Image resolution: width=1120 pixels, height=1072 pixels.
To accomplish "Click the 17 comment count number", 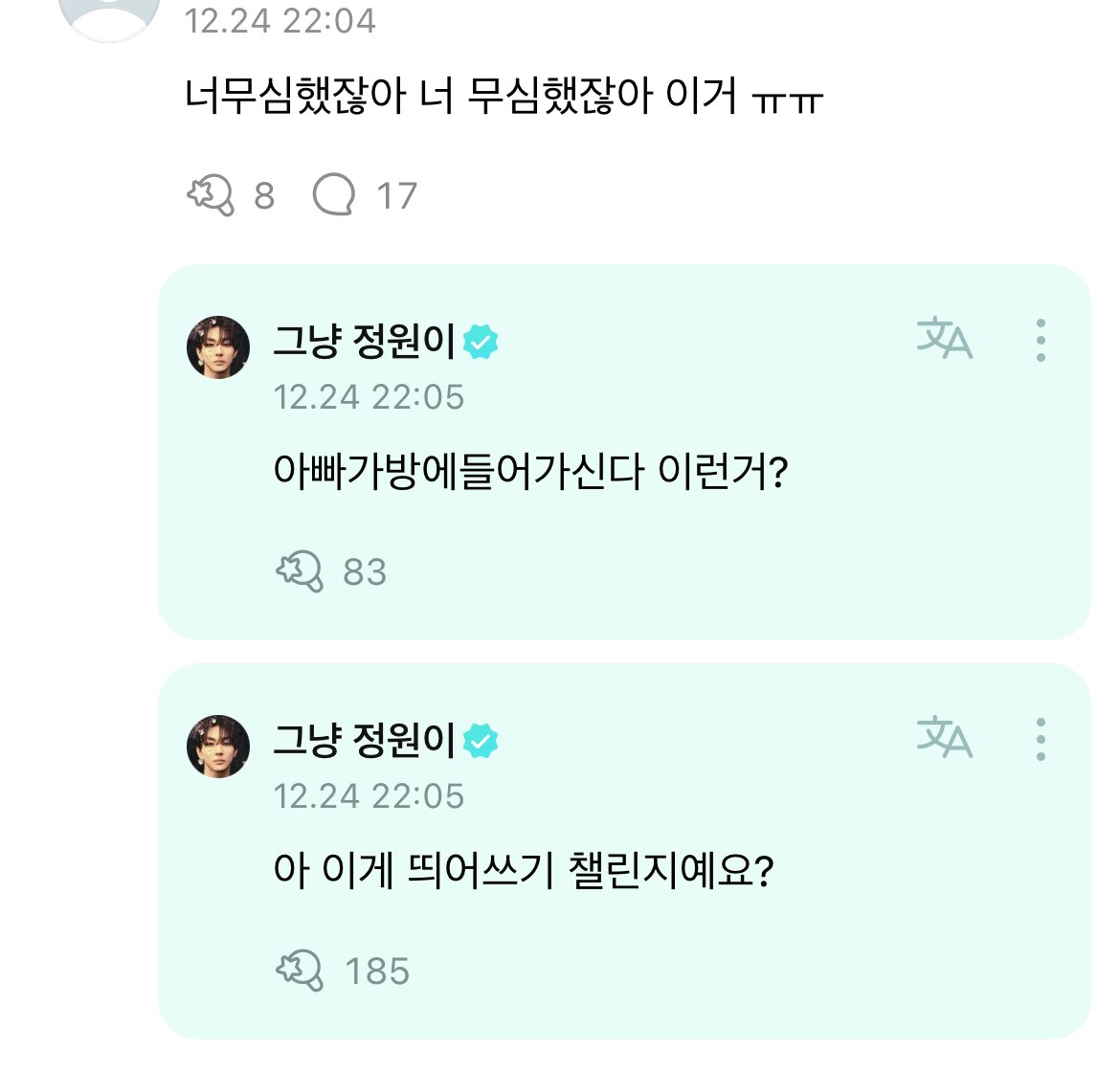I will [x=396, y=196].
